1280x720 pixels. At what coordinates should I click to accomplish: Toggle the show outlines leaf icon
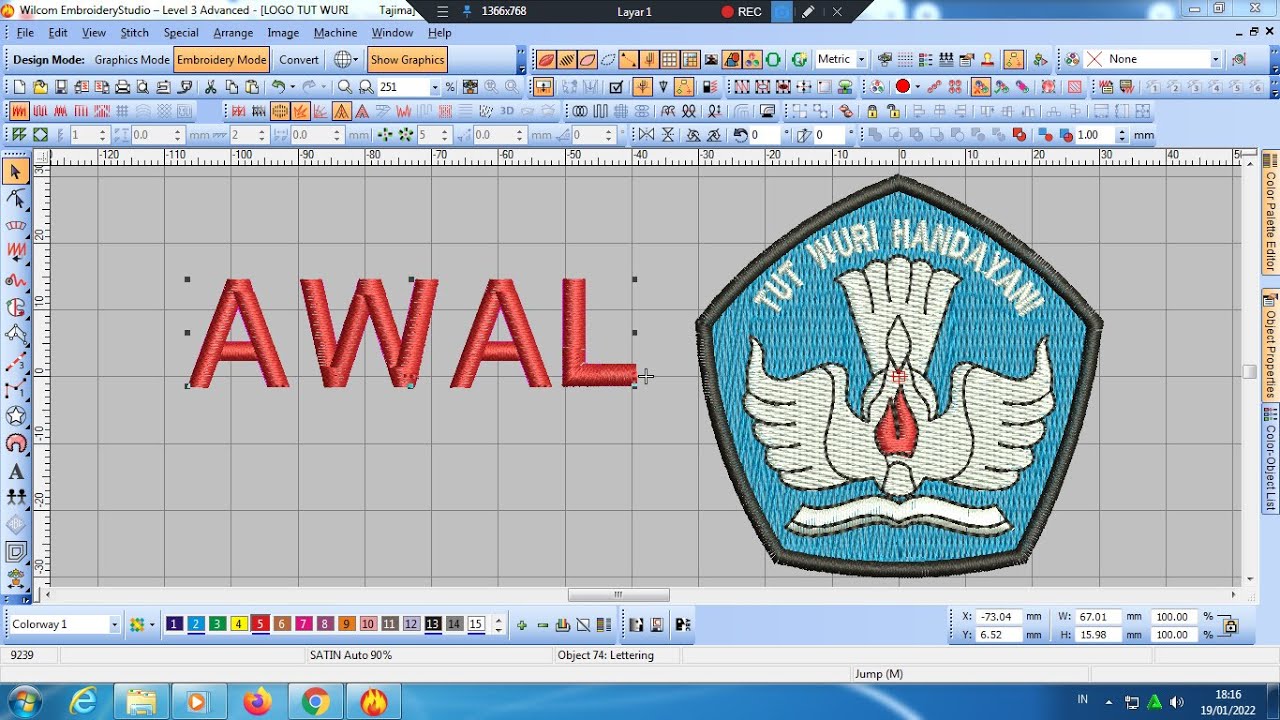(588, 59)
